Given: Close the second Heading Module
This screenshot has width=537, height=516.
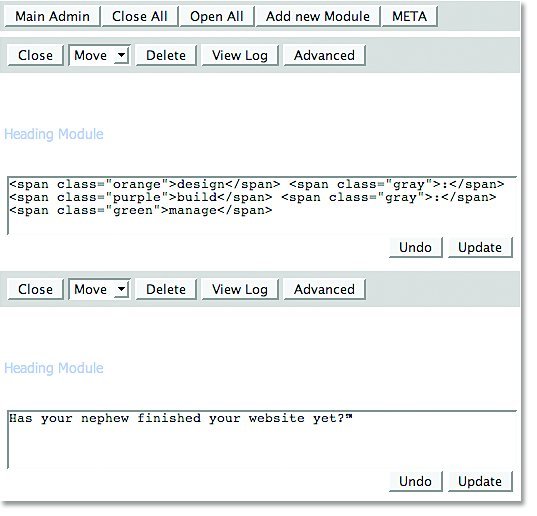Looking at the screenshot, I should [36, 289].
